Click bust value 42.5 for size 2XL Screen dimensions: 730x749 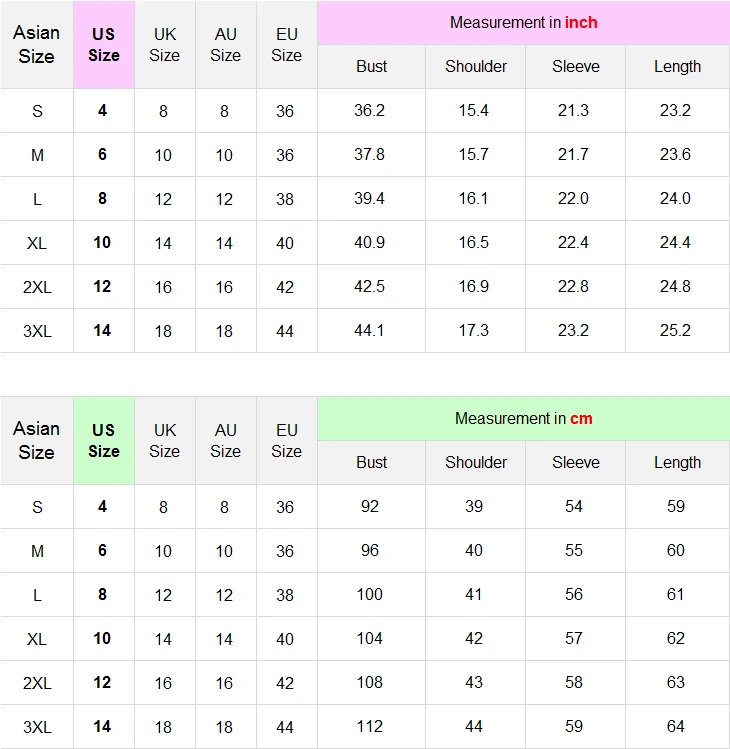[370, 286]
